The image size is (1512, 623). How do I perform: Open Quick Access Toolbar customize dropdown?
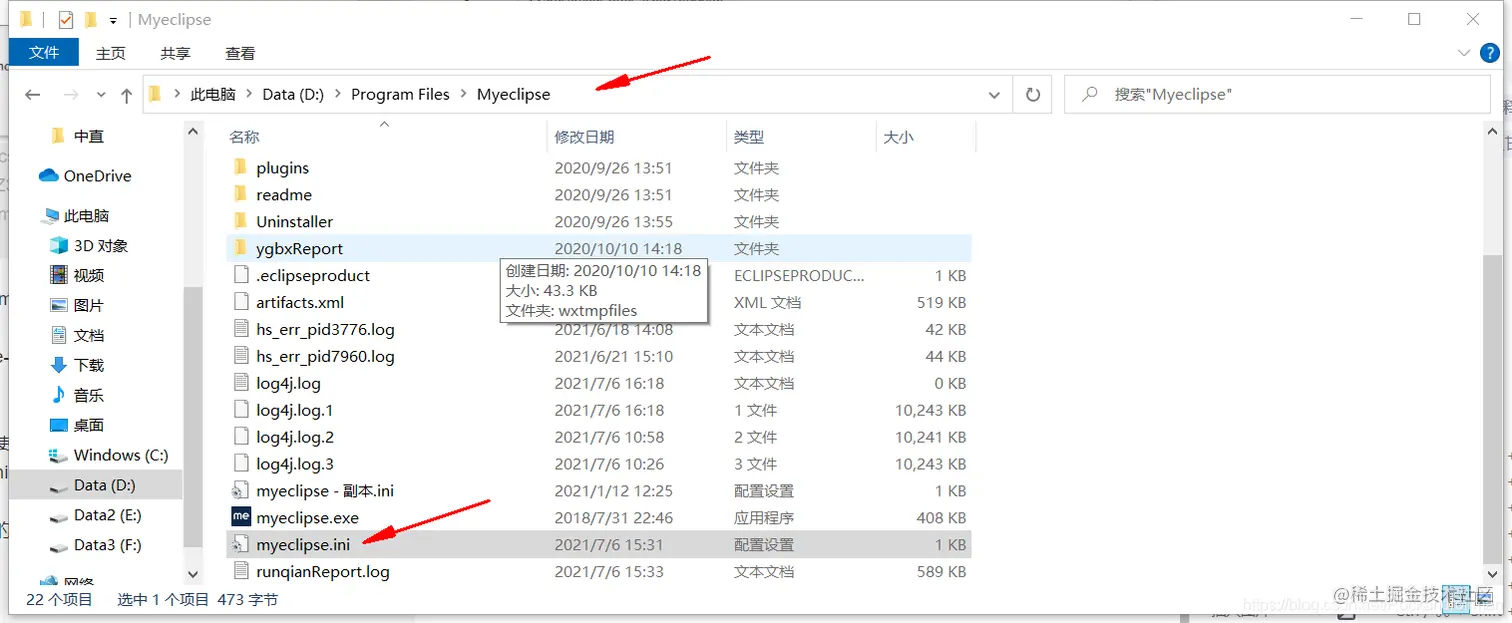[x=113, y=20]
